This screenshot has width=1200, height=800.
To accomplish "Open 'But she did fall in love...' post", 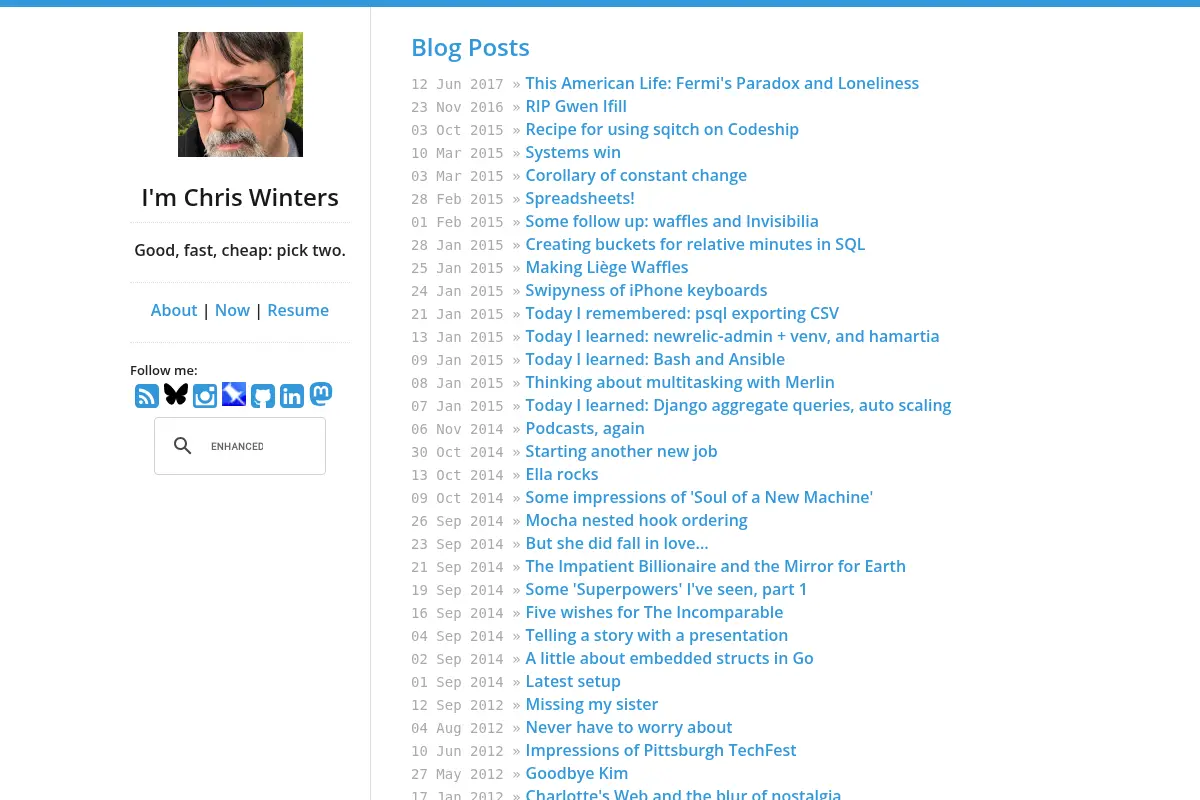I will point(617,543).
